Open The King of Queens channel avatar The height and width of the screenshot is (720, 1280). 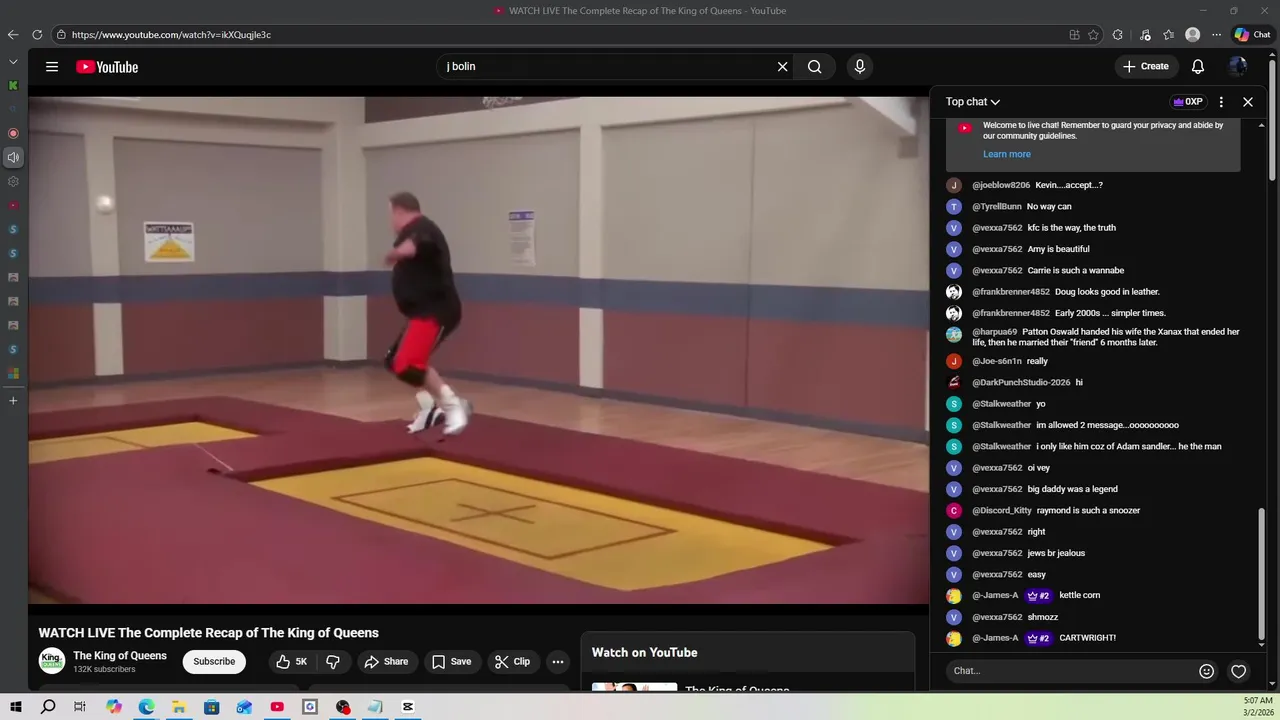coord(52,661)
